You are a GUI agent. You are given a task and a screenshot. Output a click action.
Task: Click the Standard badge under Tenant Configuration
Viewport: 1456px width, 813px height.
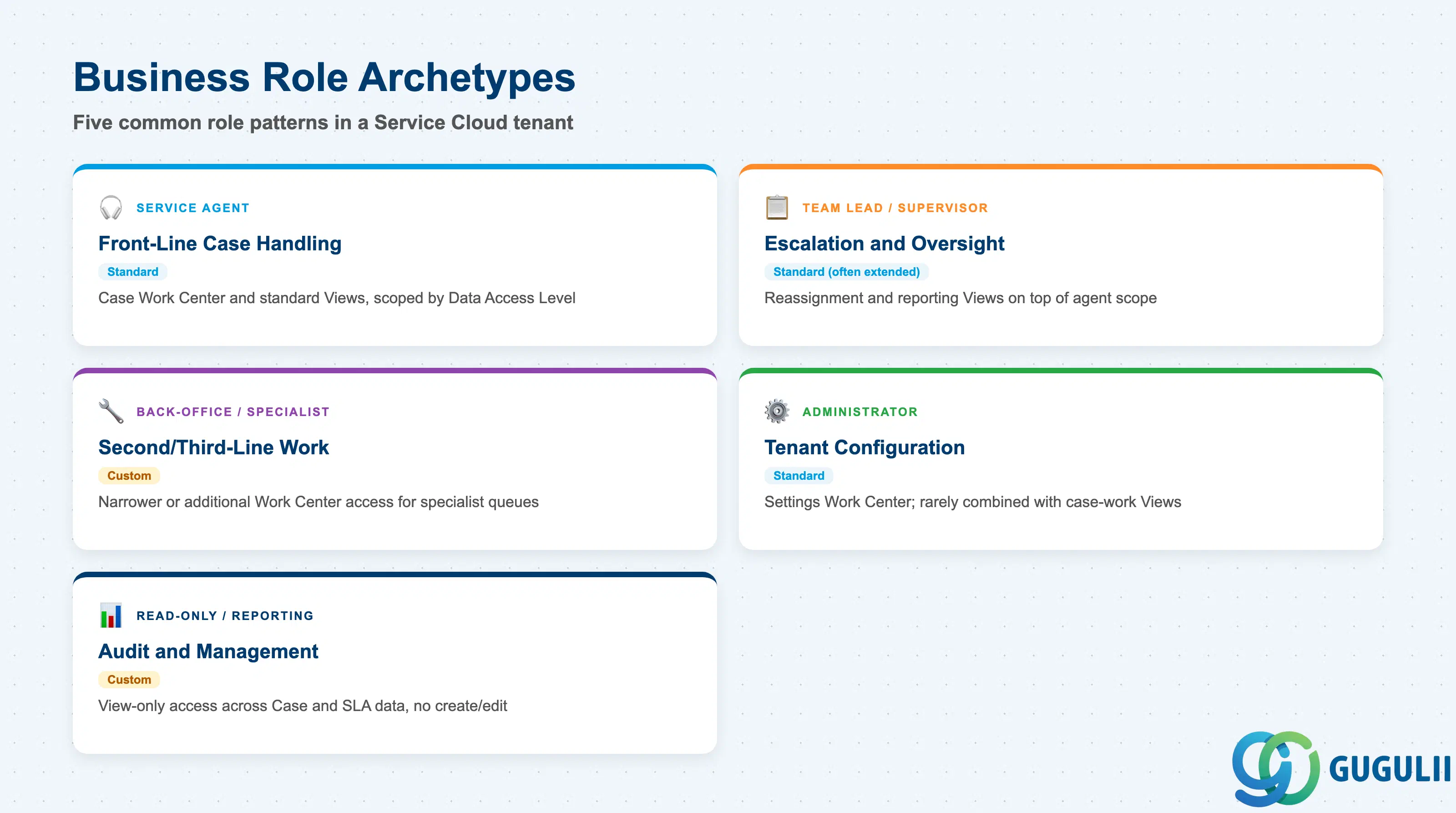click(799, 476)
